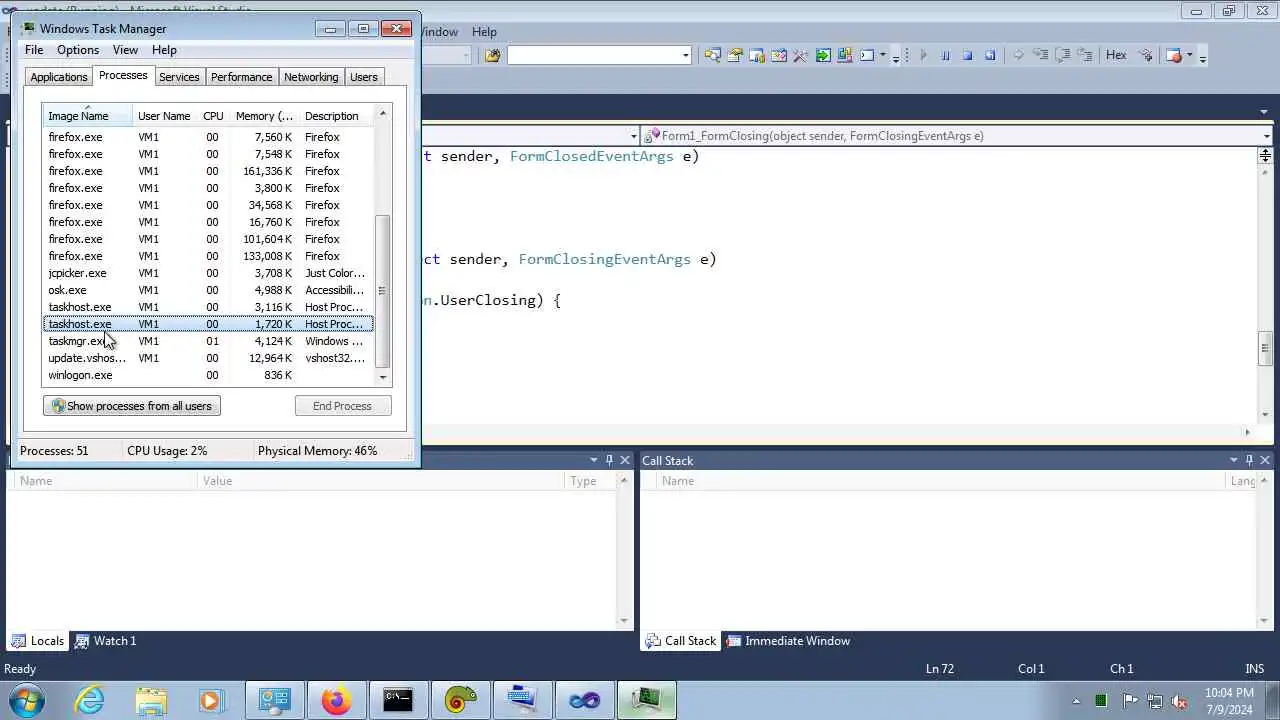Open Help menu in Task Manager
Viewport: 1280px width, 720px height.
164,50
